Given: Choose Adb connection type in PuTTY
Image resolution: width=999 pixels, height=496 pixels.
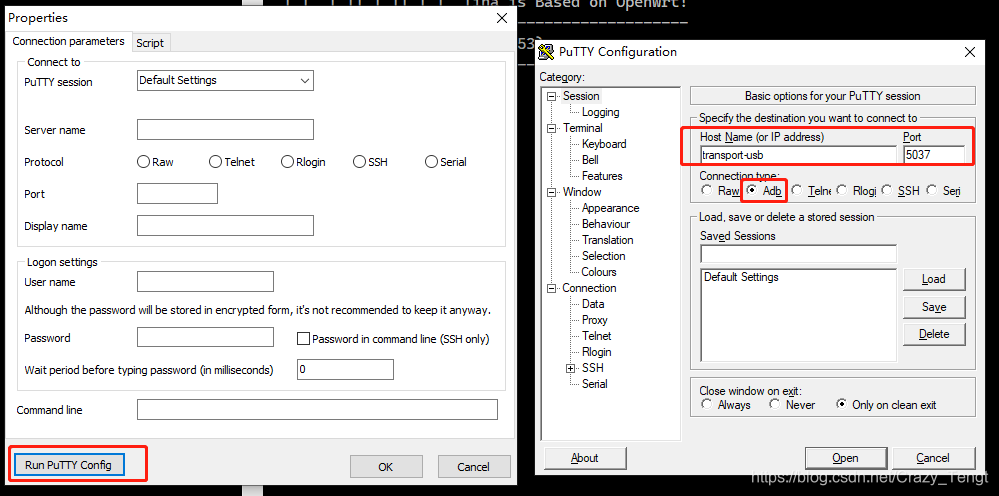Looking at the screenshot, I should click(752, 190).
